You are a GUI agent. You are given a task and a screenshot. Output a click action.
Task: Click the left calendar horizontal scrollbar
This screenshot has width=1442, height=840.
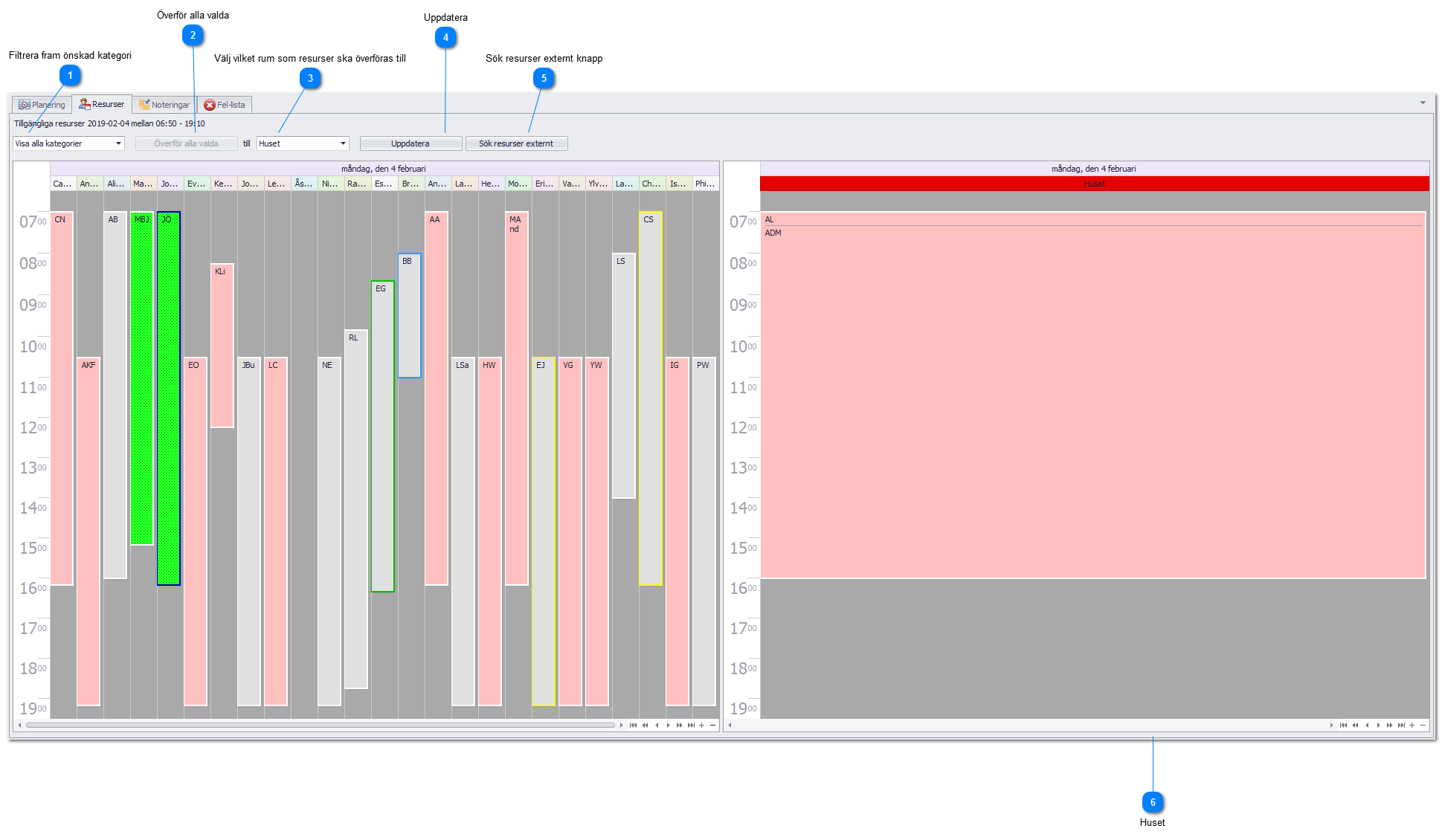[x=320, y=725]
